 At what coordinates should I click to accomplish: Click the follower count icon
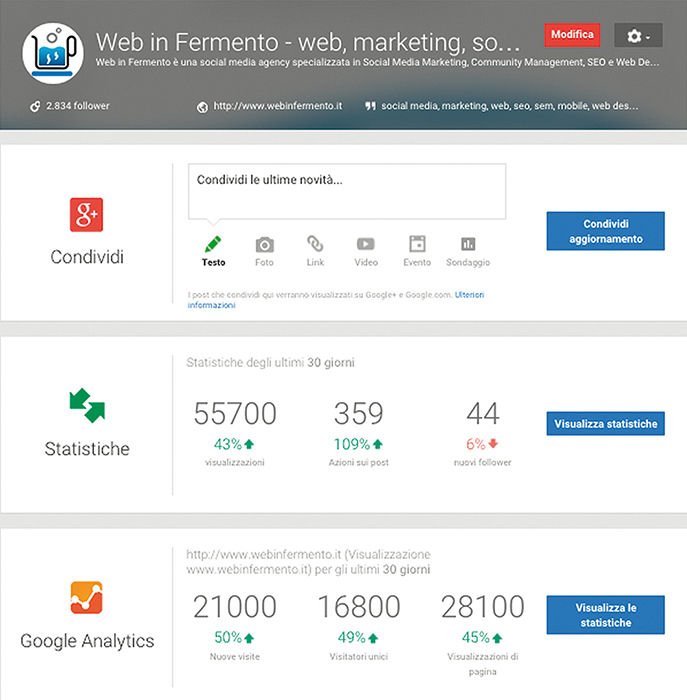click(x=35, y=106)
